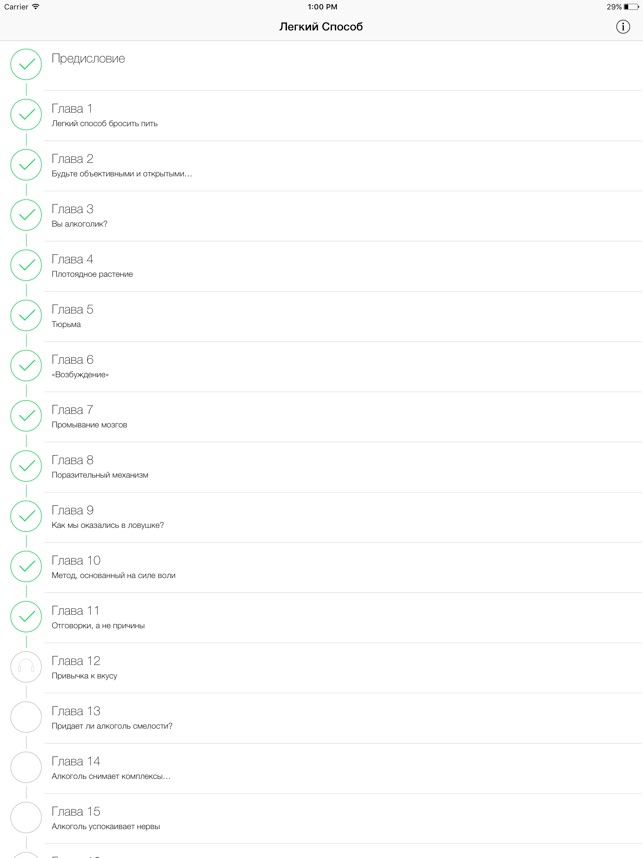The width and height of the screenshot is (643, 858).
Task: Tap headphones icon next to Глава 12
Action: [26, 666]
